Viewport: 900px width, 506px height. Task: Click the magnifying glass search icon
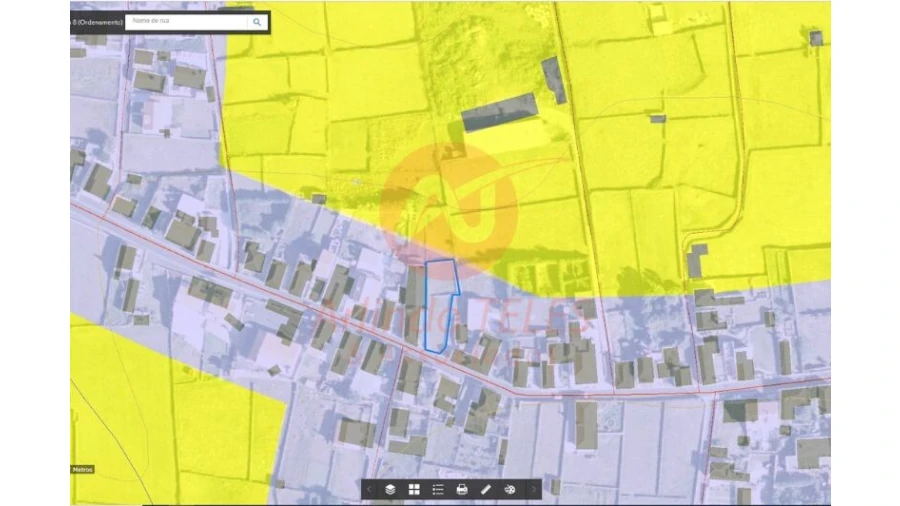pyautogui.click(x=257, y=21)
